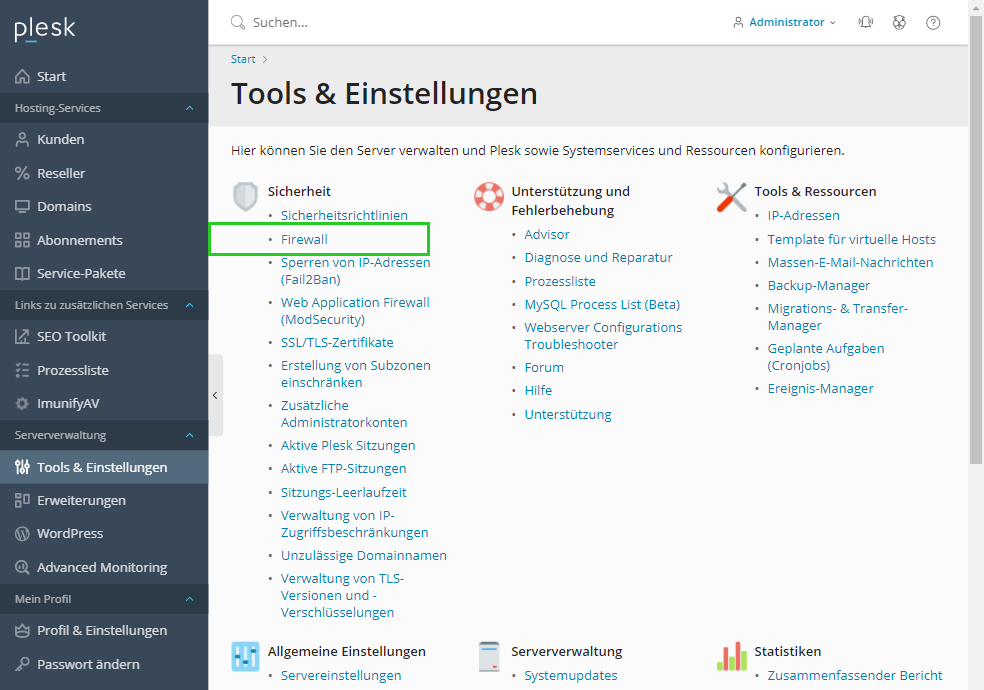Viewport: 984px width, 690px height.
Task: Open Aktive Plesk Sitzungen link
Action: coord(348,445)
